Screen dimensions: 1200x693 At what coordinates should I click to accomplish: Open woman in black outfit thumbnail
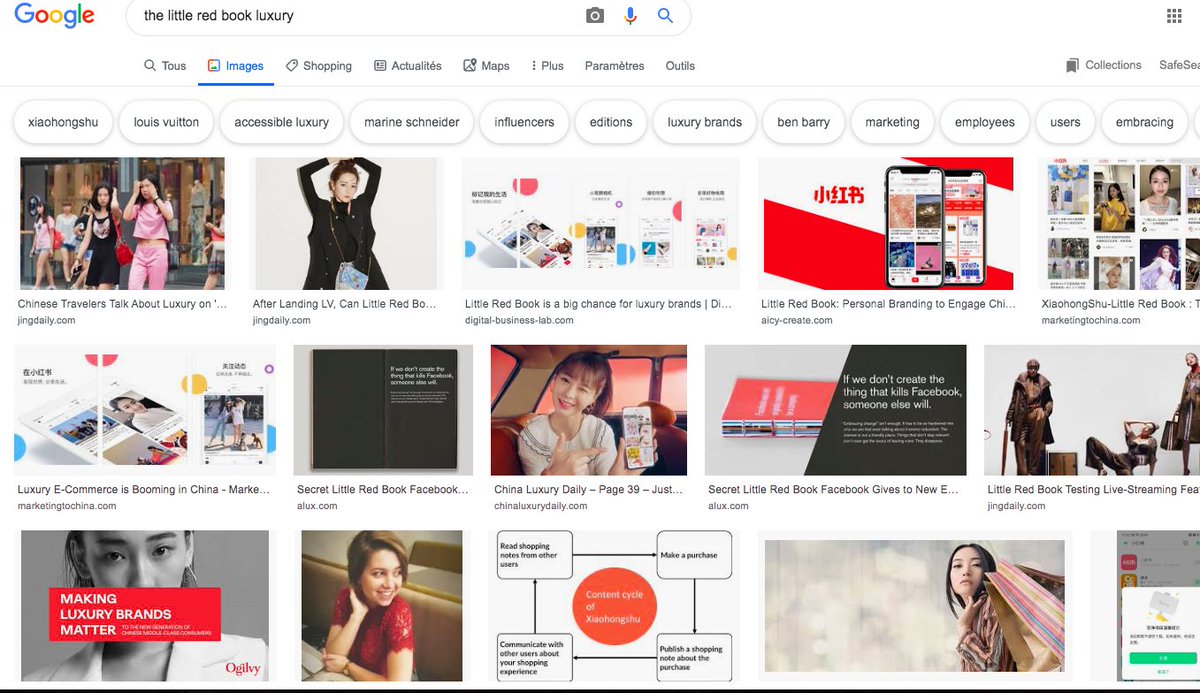tap(346, 223)
